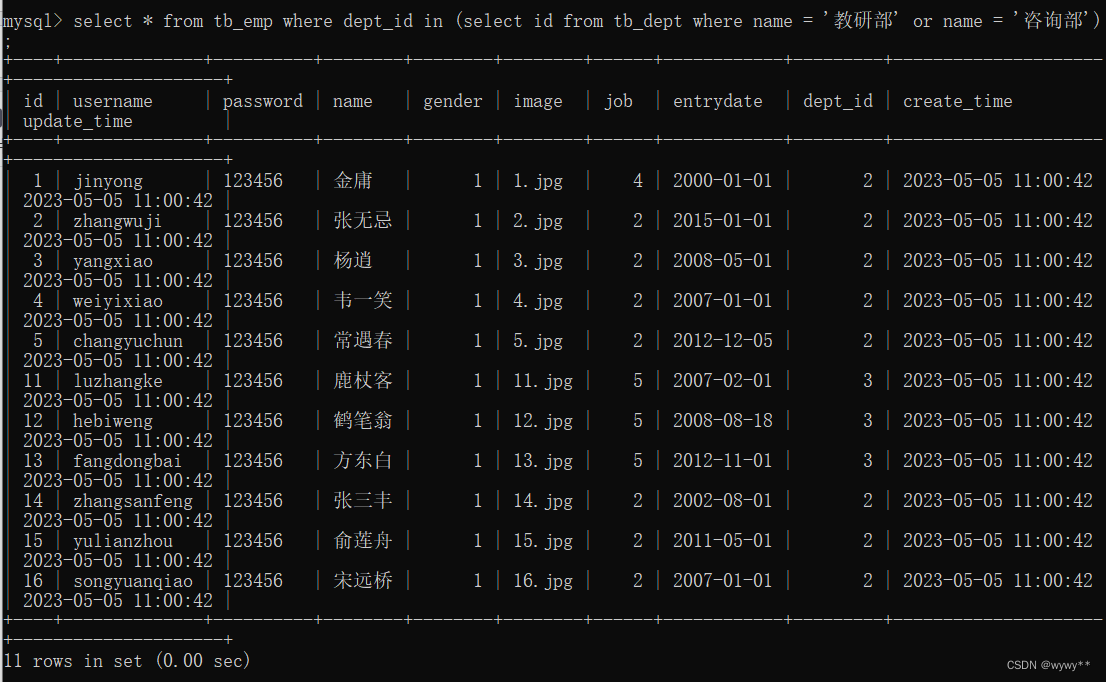The width and height of the screenshot is (1106, 682).
Task: Click the name 杨逍
Action: coord(353,261)
